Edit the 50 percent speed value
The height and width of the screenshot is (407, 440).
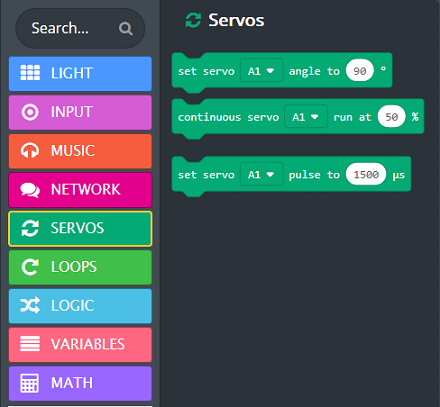tap(392, 117)
